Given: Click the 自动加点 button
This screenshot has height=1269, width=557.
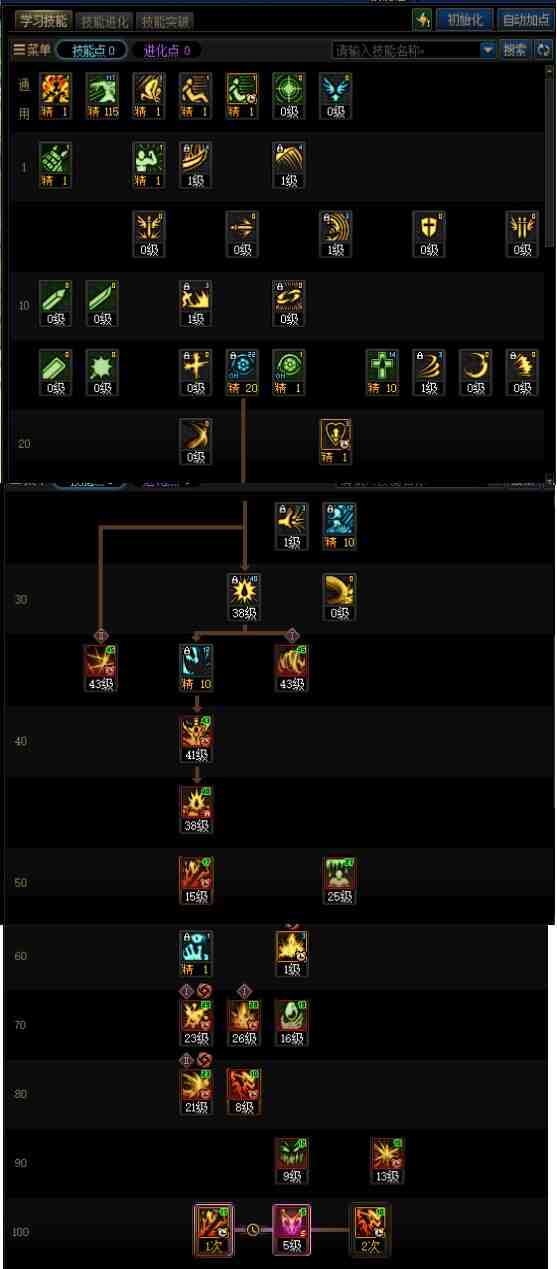Looking at the screenshot, I should (524, 20).
